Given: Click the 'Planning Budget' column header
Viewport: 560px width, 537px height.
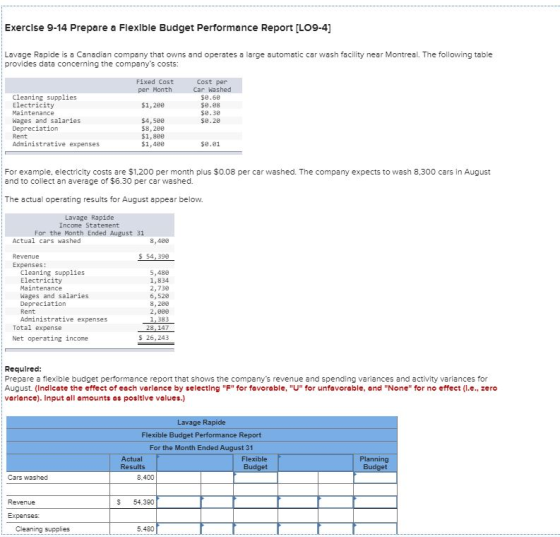Looking at the screenshot, I should pos(374,463).
